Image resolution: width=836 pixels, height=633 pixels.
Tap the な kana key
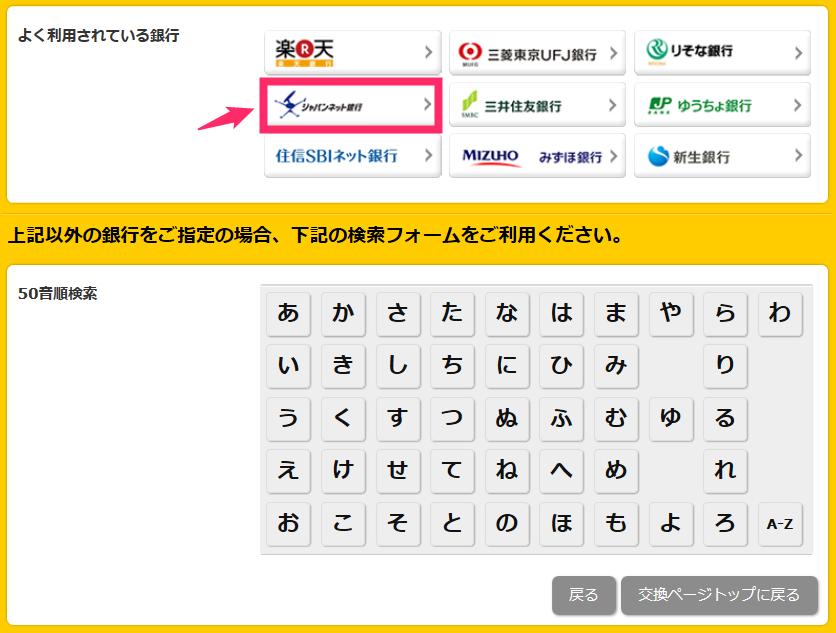point(507,314)
